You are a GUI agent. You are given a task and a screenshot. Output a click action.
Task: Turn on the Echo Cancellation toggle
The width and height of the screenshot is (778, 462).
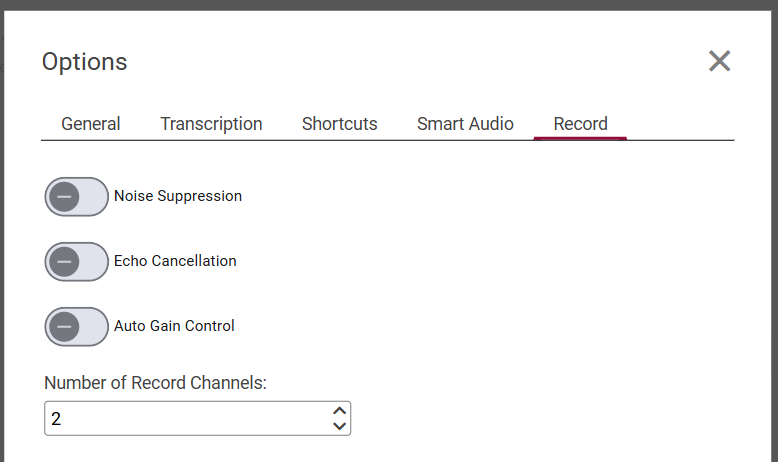[76, 262]
